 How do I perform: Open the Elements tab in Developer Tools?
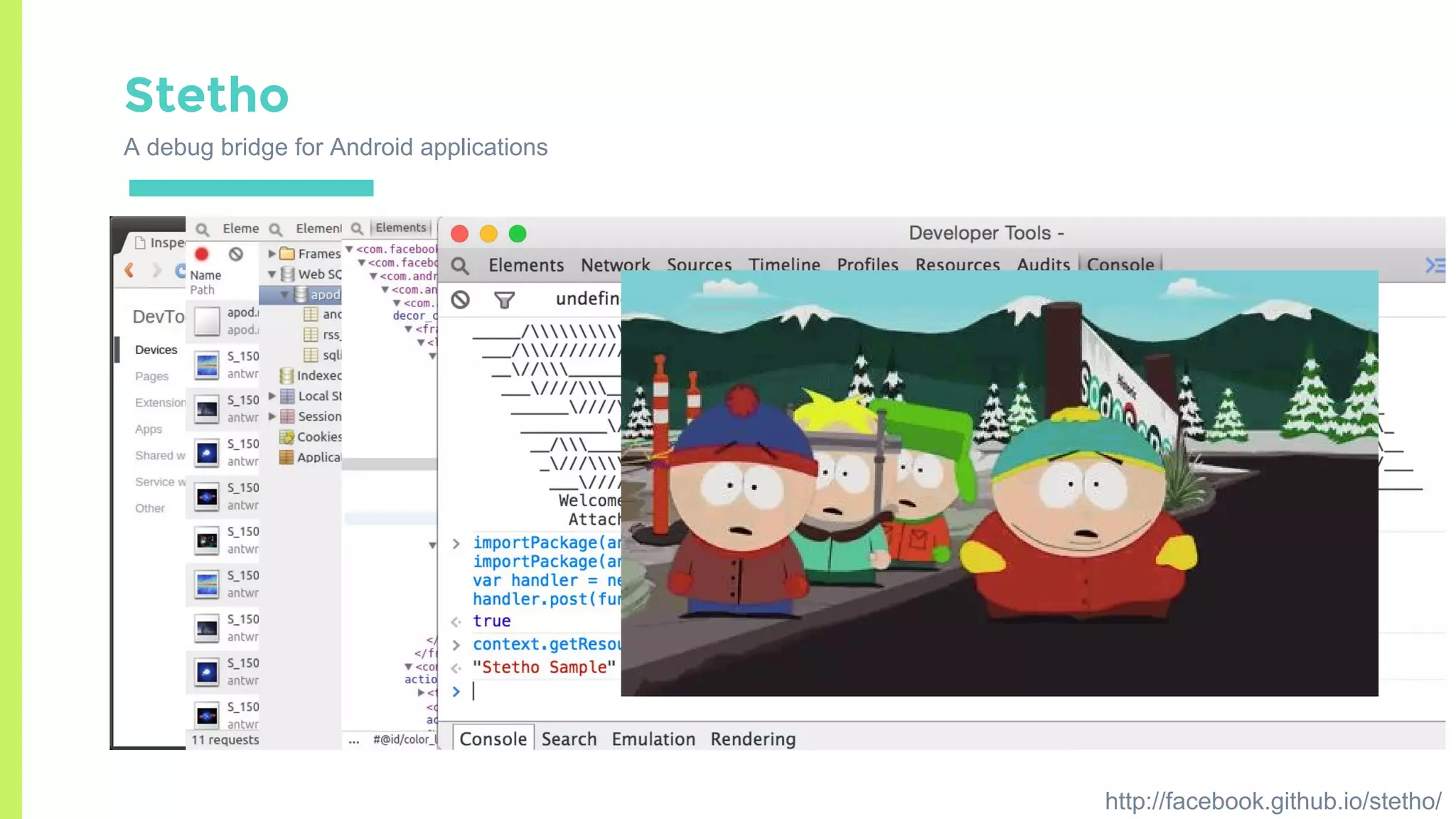click(x=526, y=265)
